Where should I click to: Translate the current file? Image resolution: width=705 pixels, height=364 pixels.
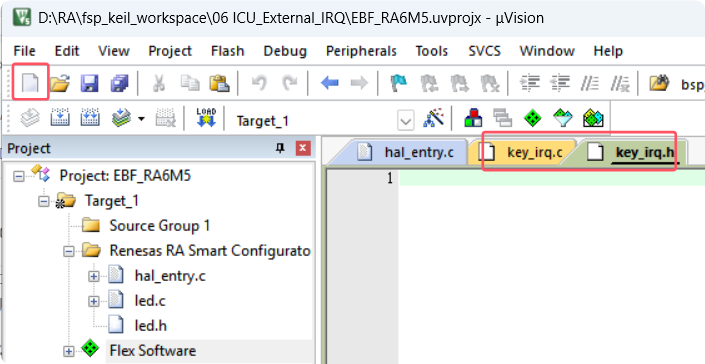[x=30, y=119]
